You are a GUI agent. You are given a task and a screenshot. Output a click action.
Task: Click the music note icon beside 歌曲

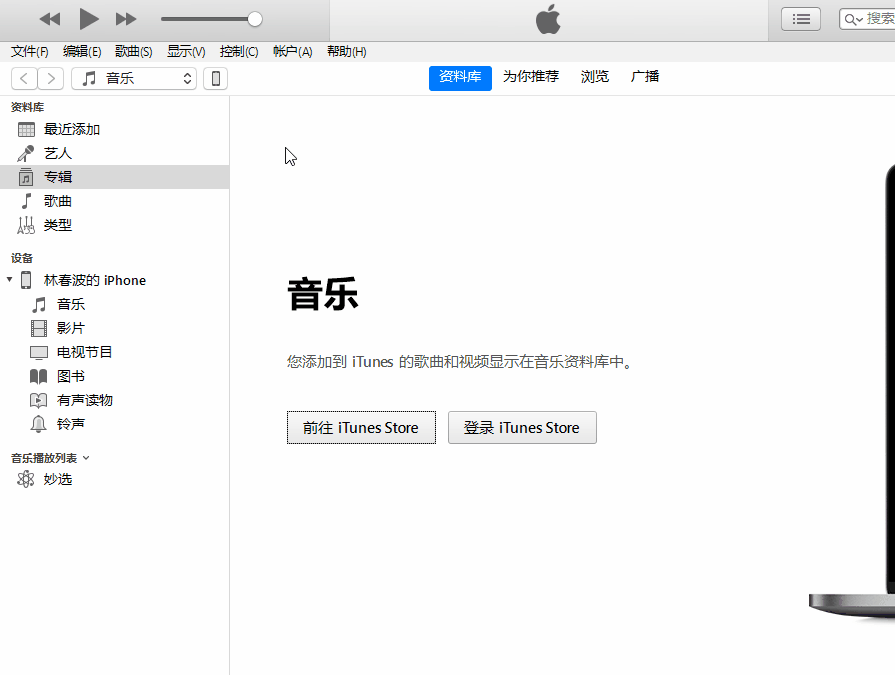click(x=26, y=201)
